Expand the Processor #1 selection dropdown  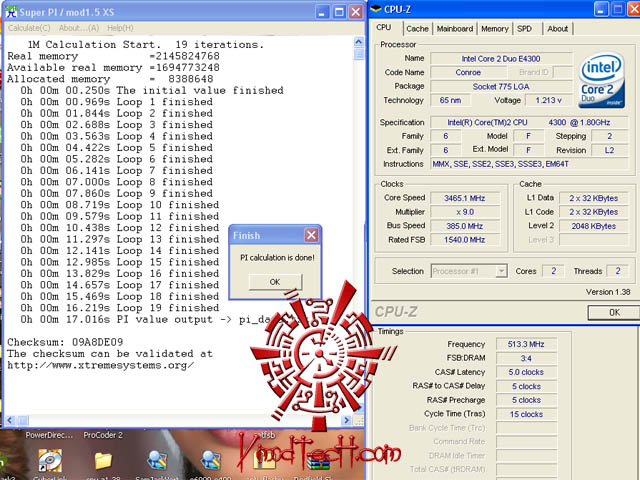coord(501,271)
